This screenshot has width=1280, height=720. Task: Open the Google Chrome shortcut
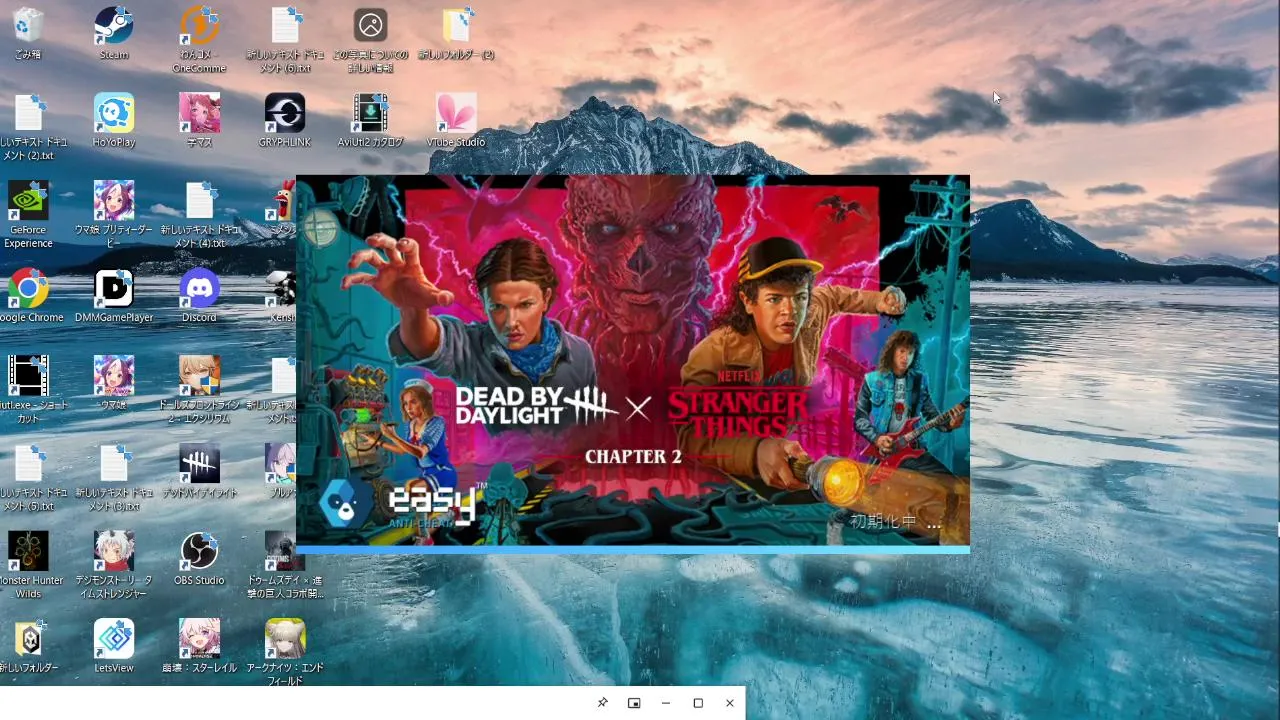point(28,297)
